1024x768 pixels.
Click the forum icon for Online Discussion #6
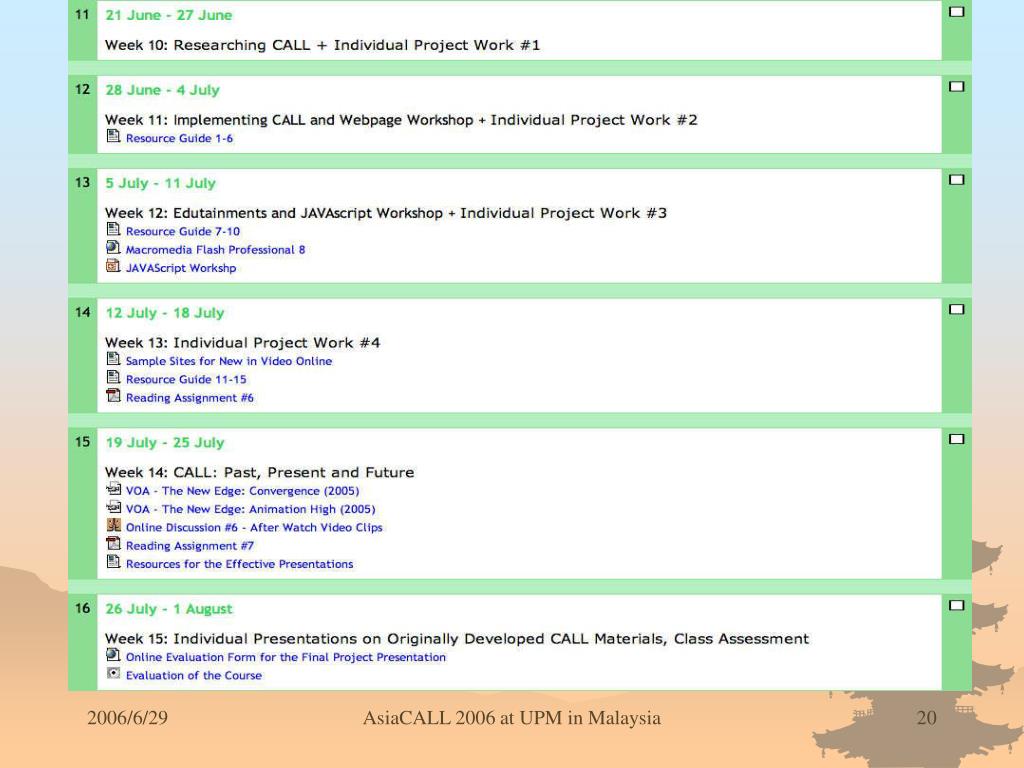[114, 526]
